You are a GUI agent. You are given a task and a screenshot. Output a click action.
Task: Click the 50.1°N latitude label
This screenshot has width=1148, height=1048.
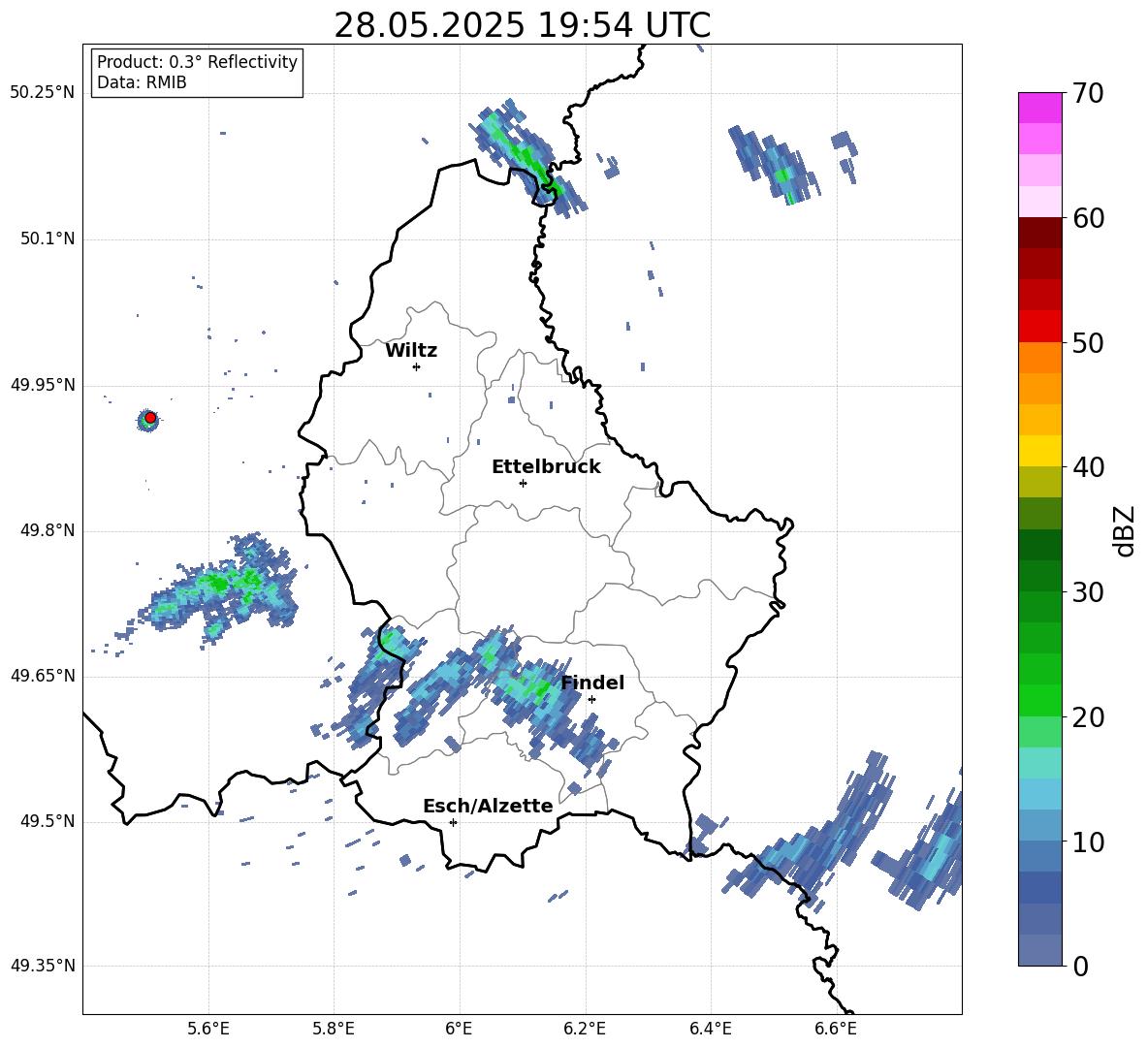(x=48, y=239)
